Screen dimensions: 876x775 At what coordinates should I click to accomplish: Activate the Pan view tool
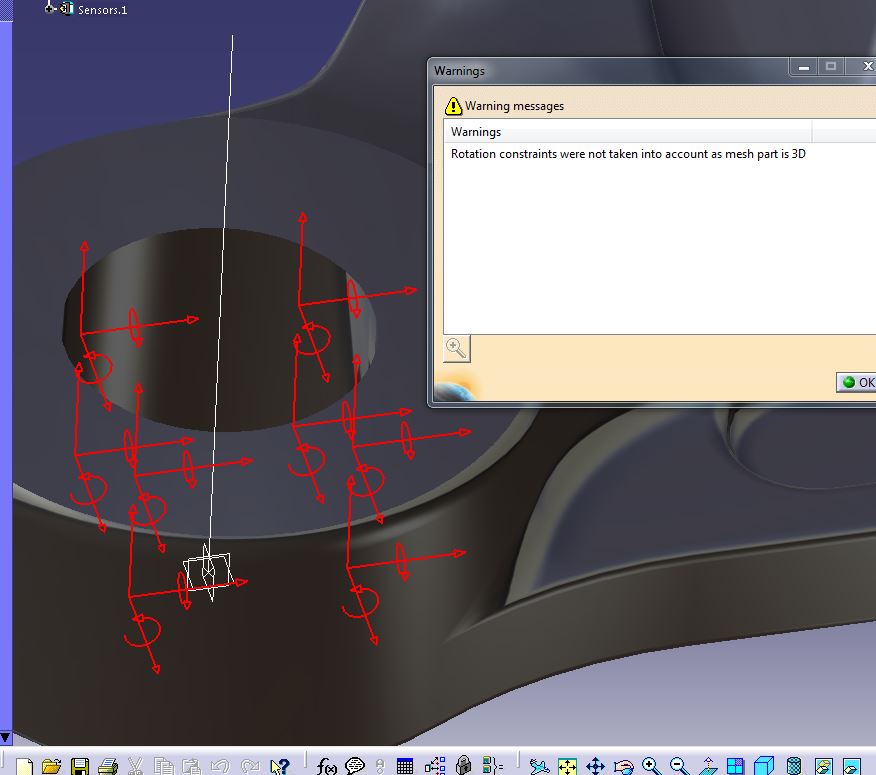595,766
